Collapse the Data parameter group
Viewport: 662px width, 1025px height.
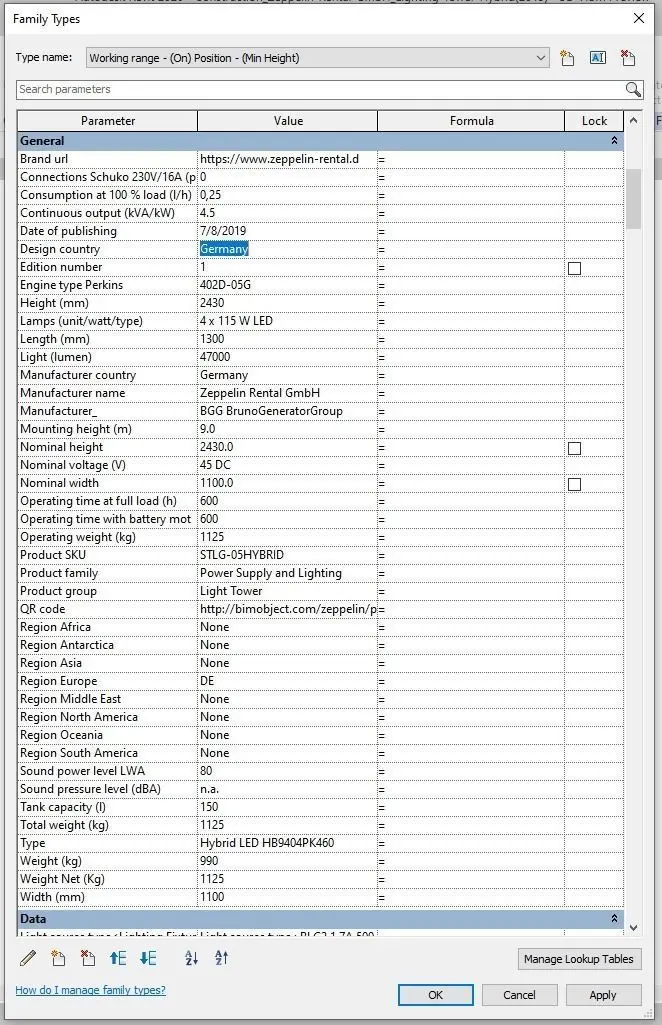pyautogui.click(x=614, y=918)
